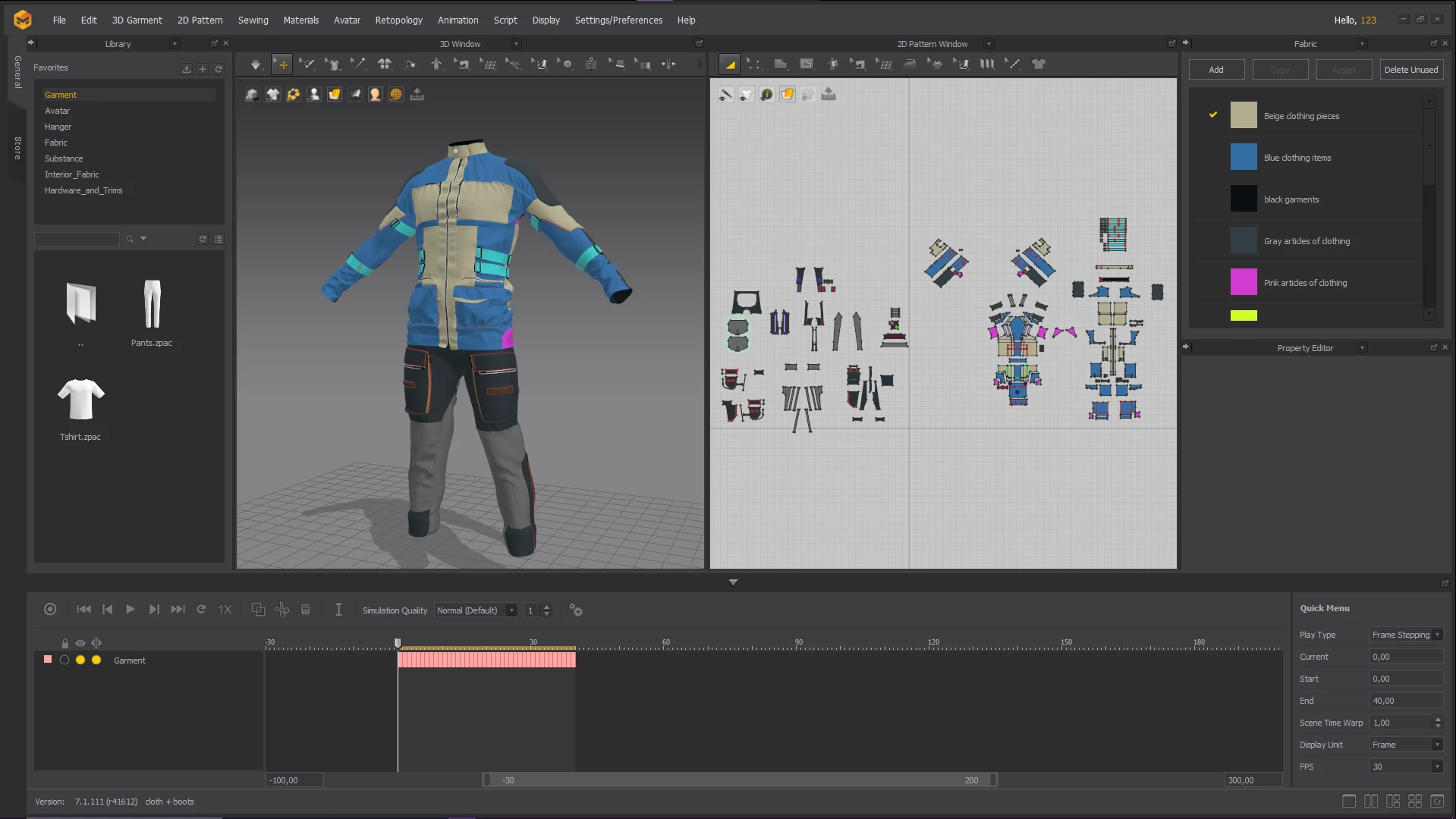Viewport: 1456px width, 819px height.
Task: Click the Simulate down-arrow tool
Action: (256, 64)
